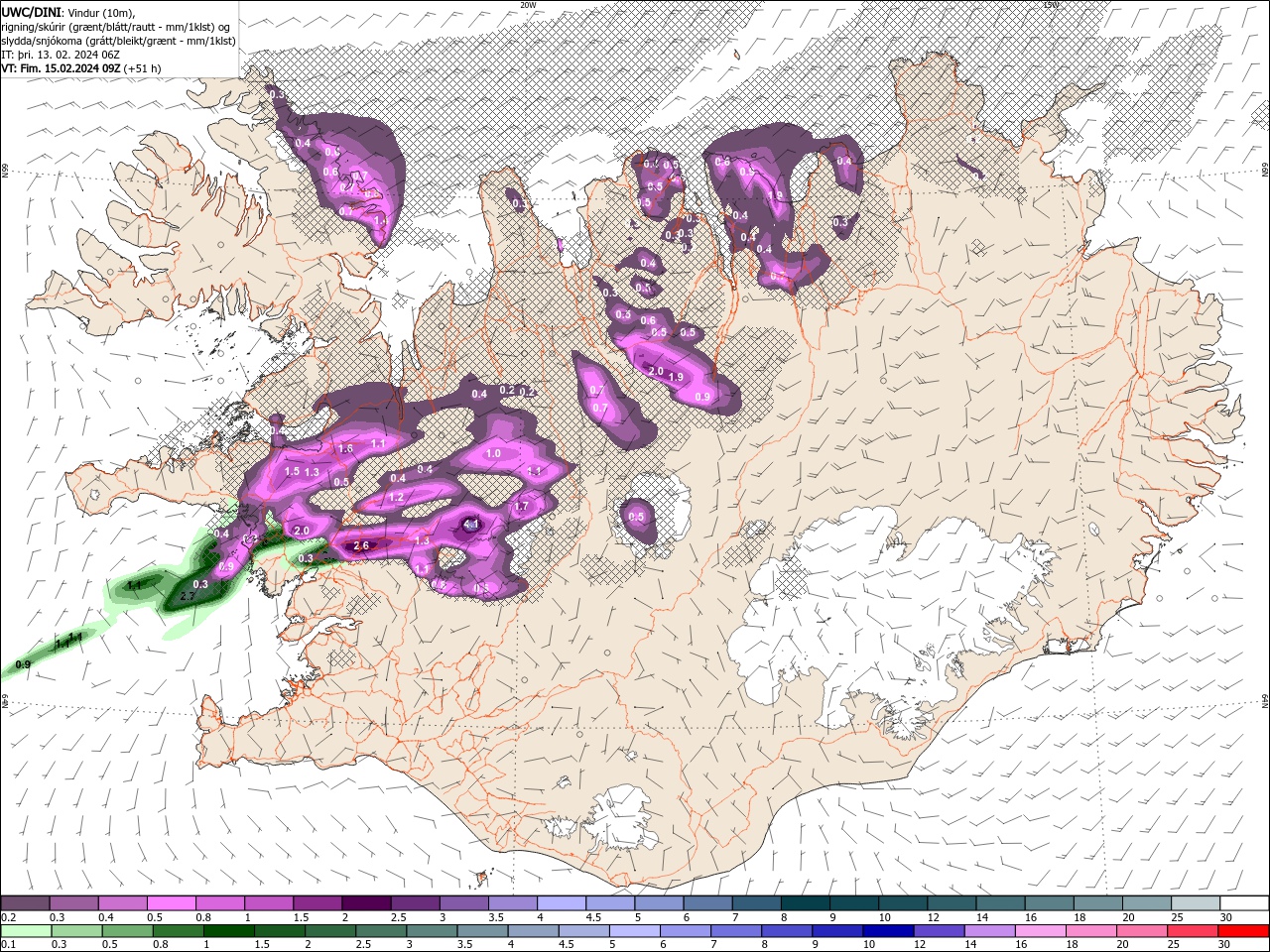Click the 2.7 rain value in the green area

(186, 596)
